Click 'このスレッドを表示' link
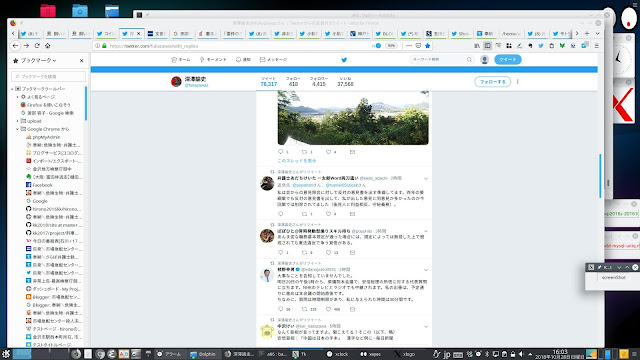 297,161
